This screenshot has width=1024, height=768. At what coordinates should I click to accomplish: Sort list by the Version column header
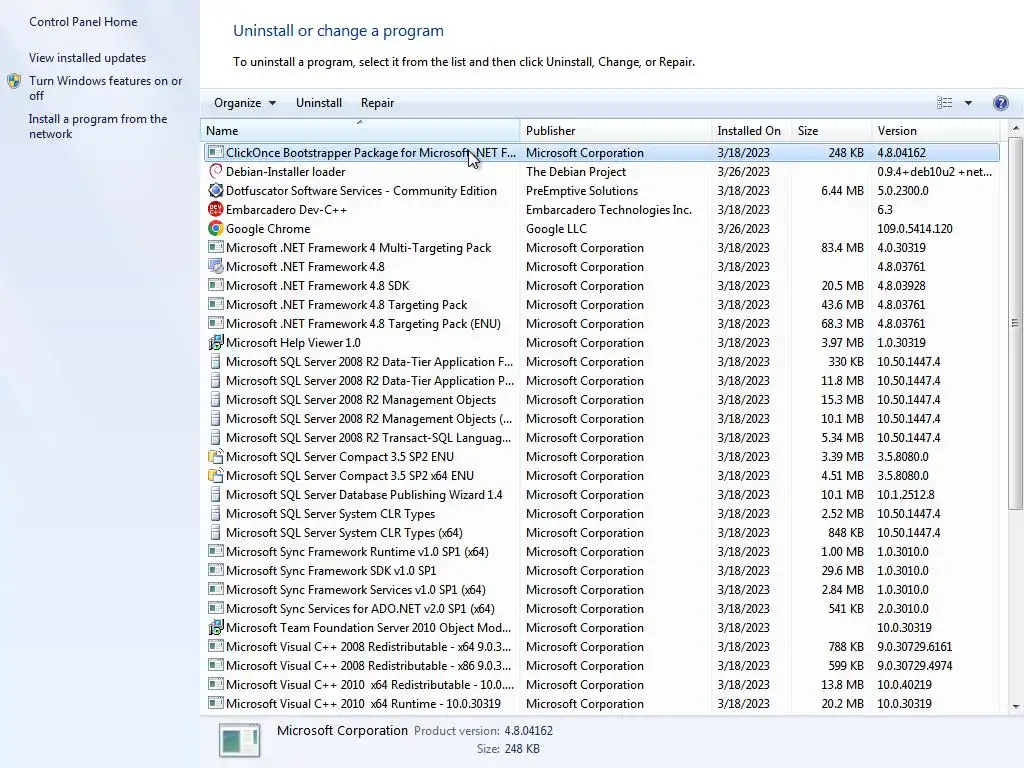(x=938, y=131)
